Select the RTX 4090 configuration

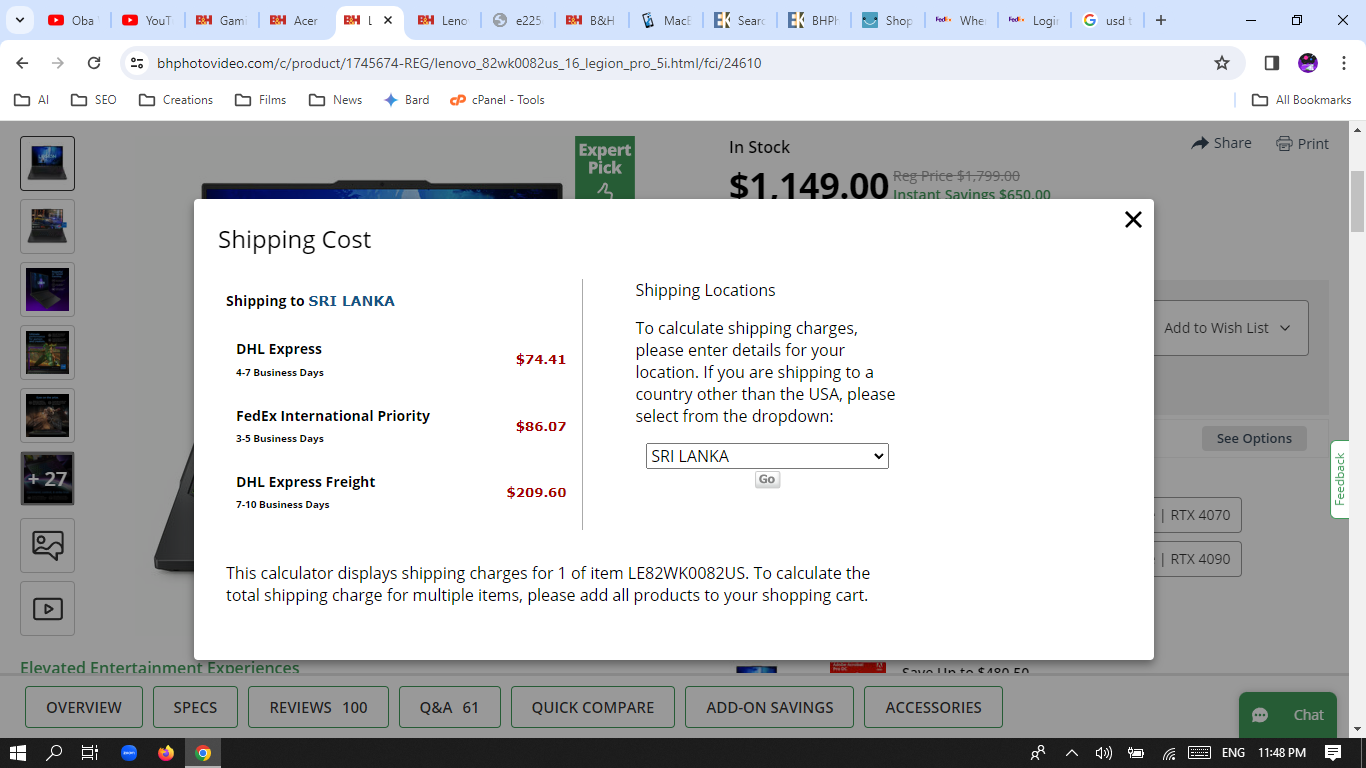click(x=1197, y=559)
